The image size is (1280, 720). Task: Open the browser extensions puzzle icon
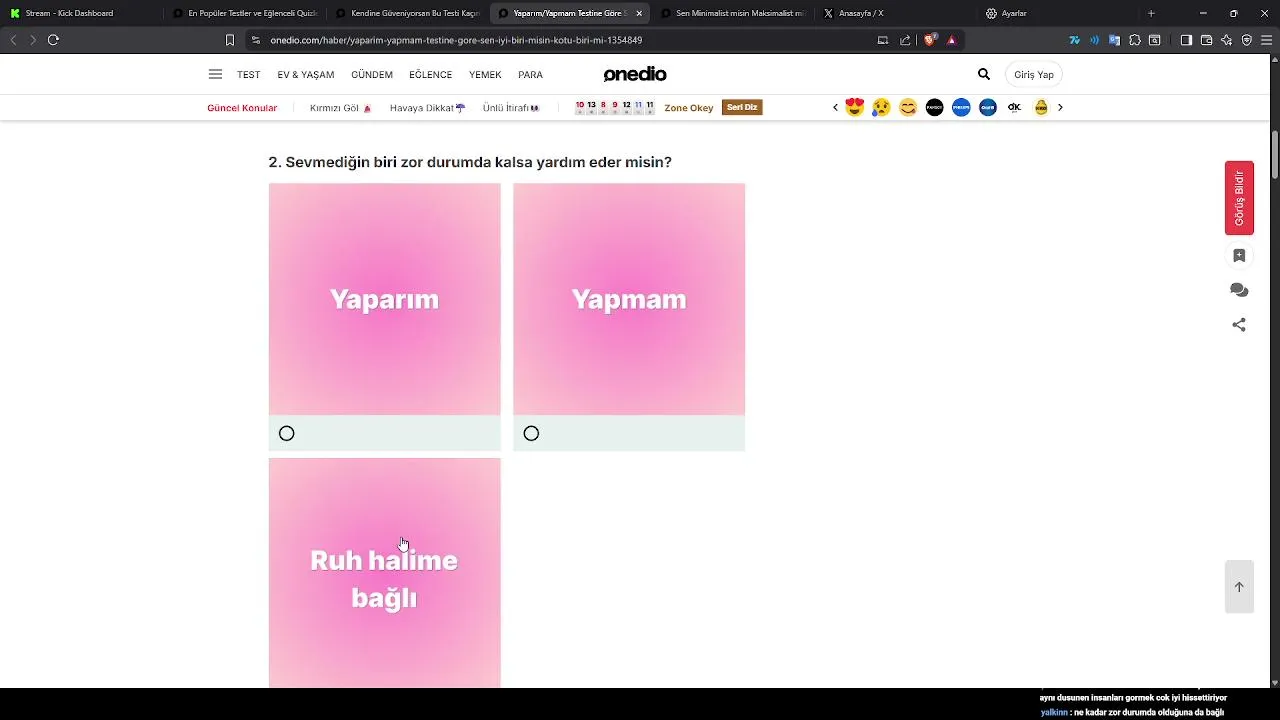point(1135,40)
